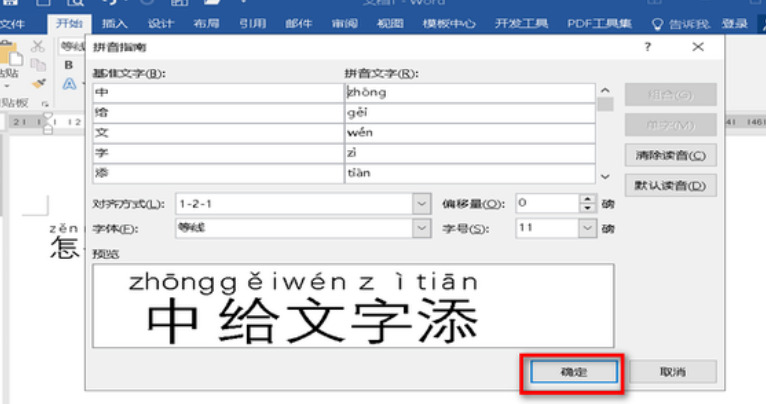This screenshot has width=766, height=404.
Task: Open the 字体 dropdown arrow
Action: pyautogui.click(x=422, y=228)
